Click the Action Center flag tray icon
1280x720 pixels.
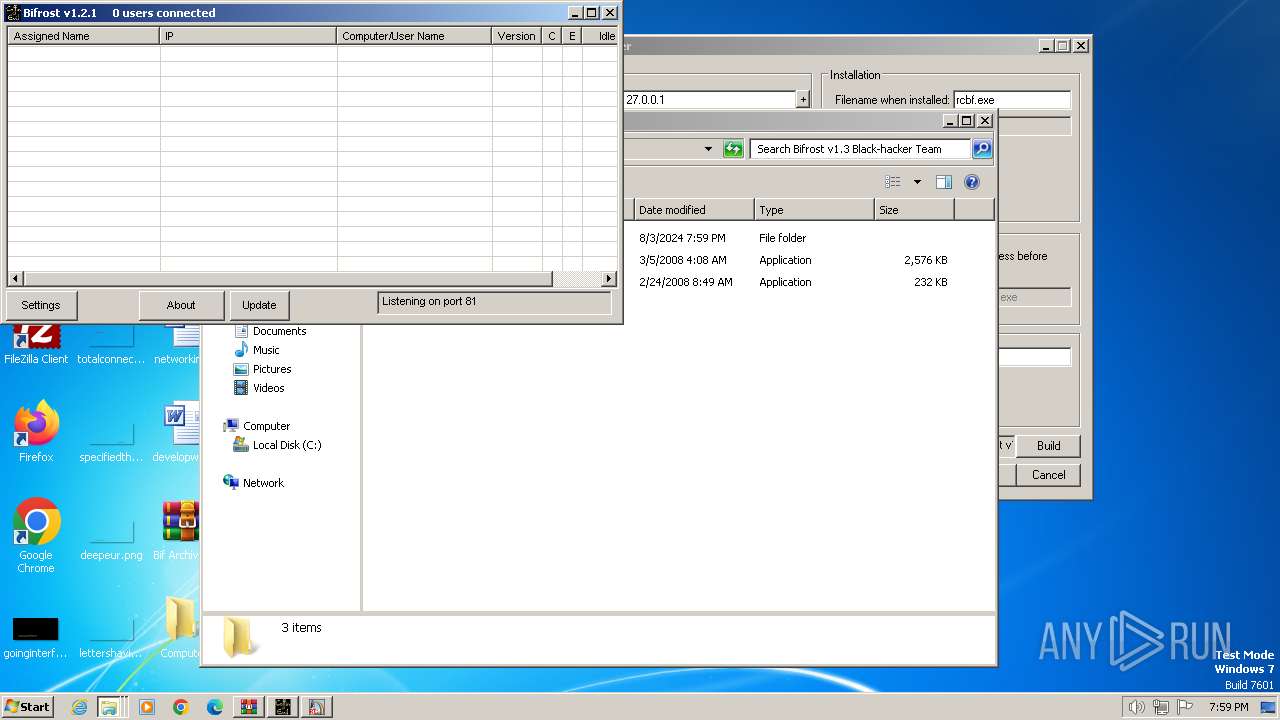tap(1186, 707)
